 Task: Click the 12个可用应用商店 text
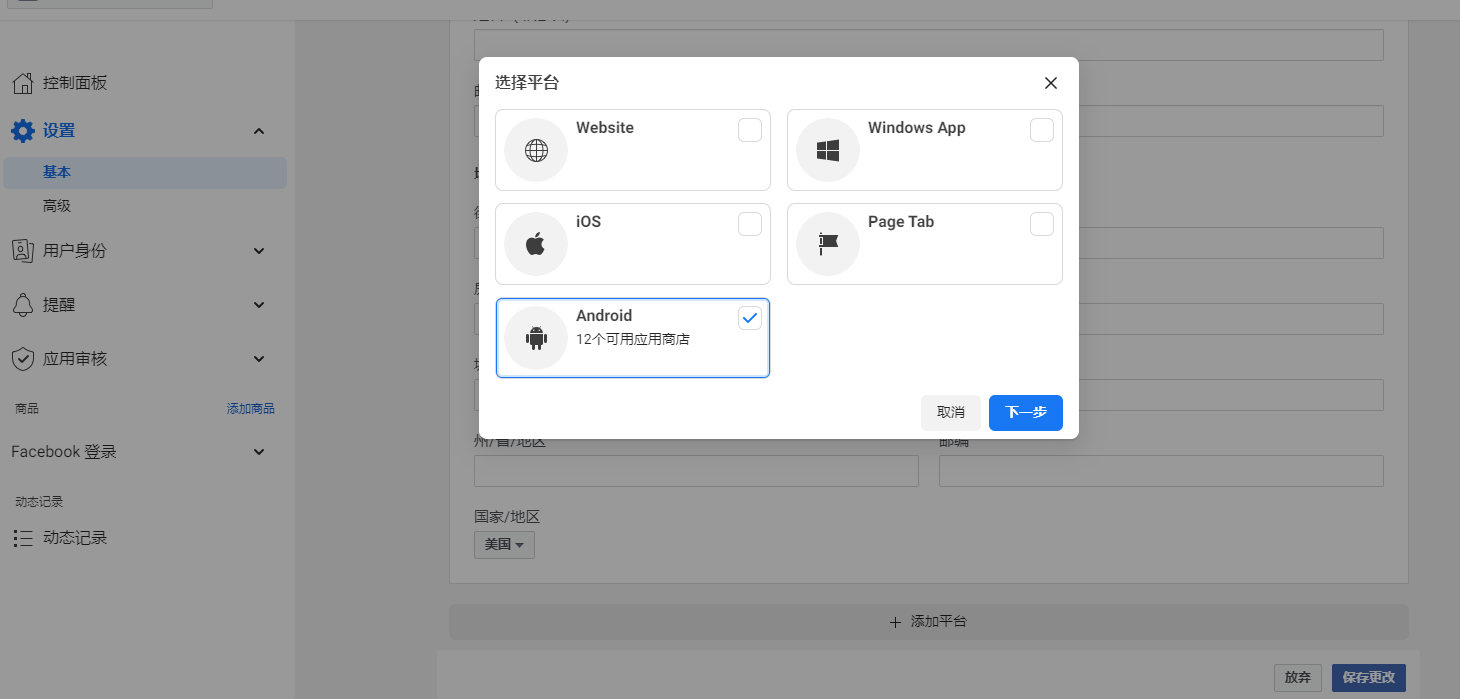click(633, 339)
